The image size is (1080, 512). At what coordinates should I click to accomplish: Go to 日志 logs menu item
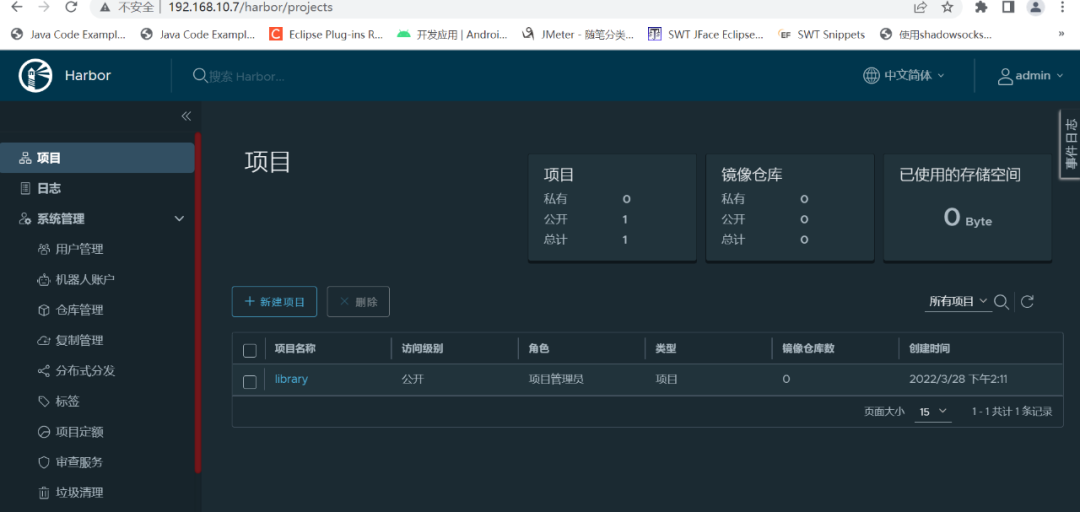pyautogui.click(x=49, y=188)
